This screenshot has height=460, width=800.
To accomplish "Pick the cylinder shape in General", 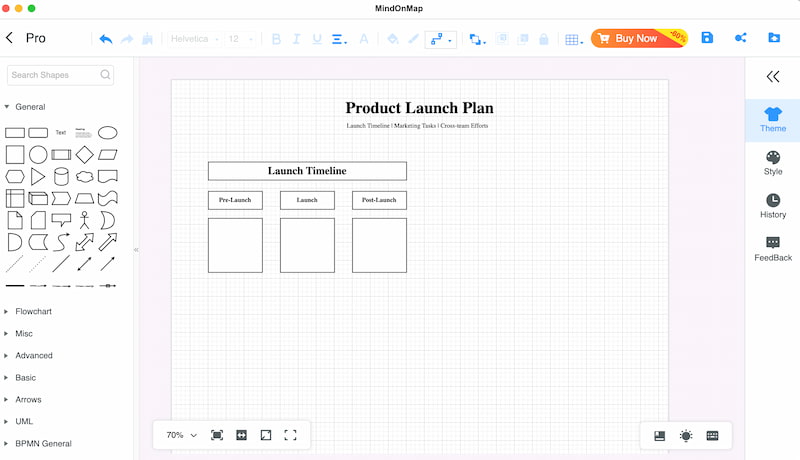I will coord(61,176).
